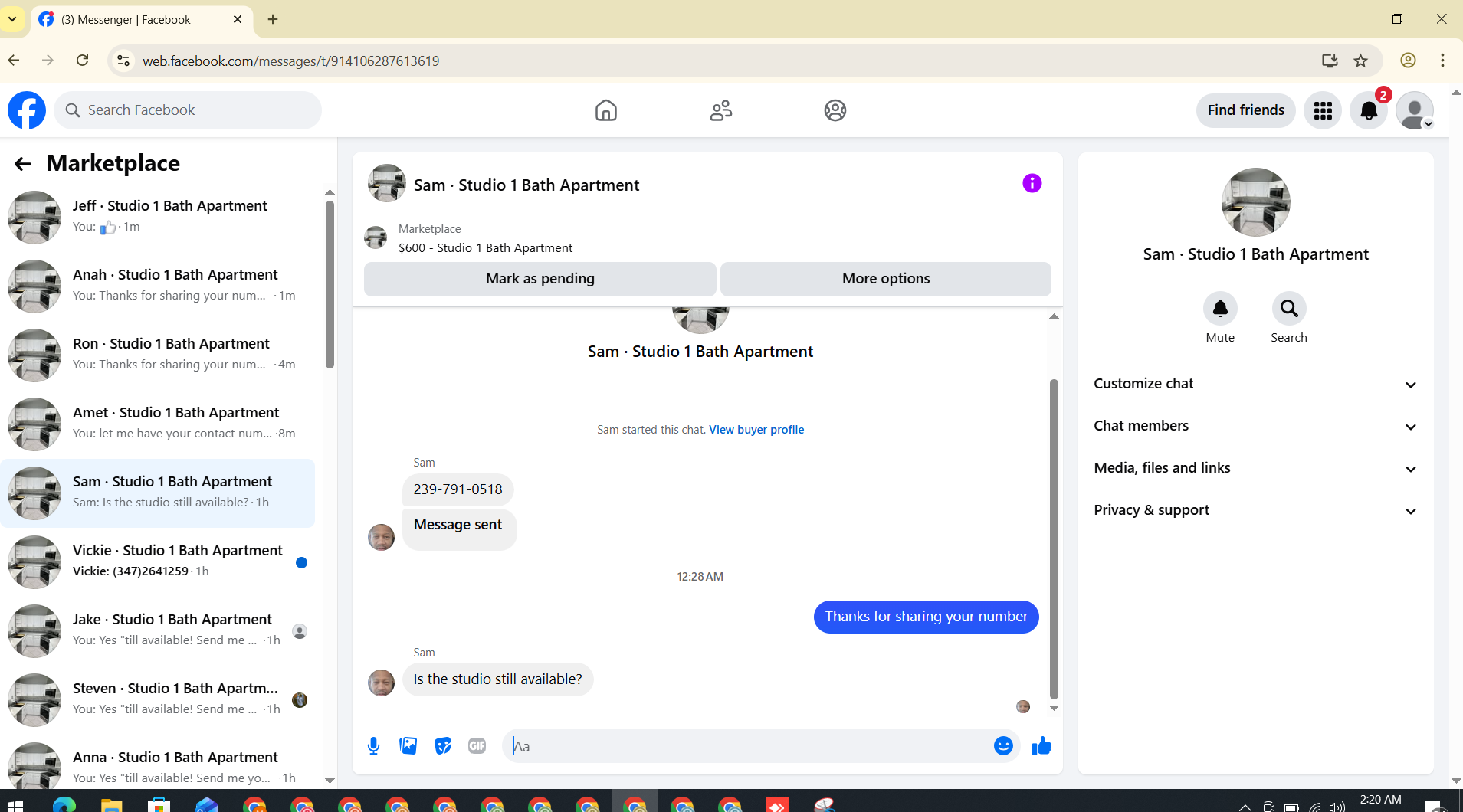Mute this conversation with bell icon
1463x812 pixels.
pyautogui.click(x=1220, y=309)
